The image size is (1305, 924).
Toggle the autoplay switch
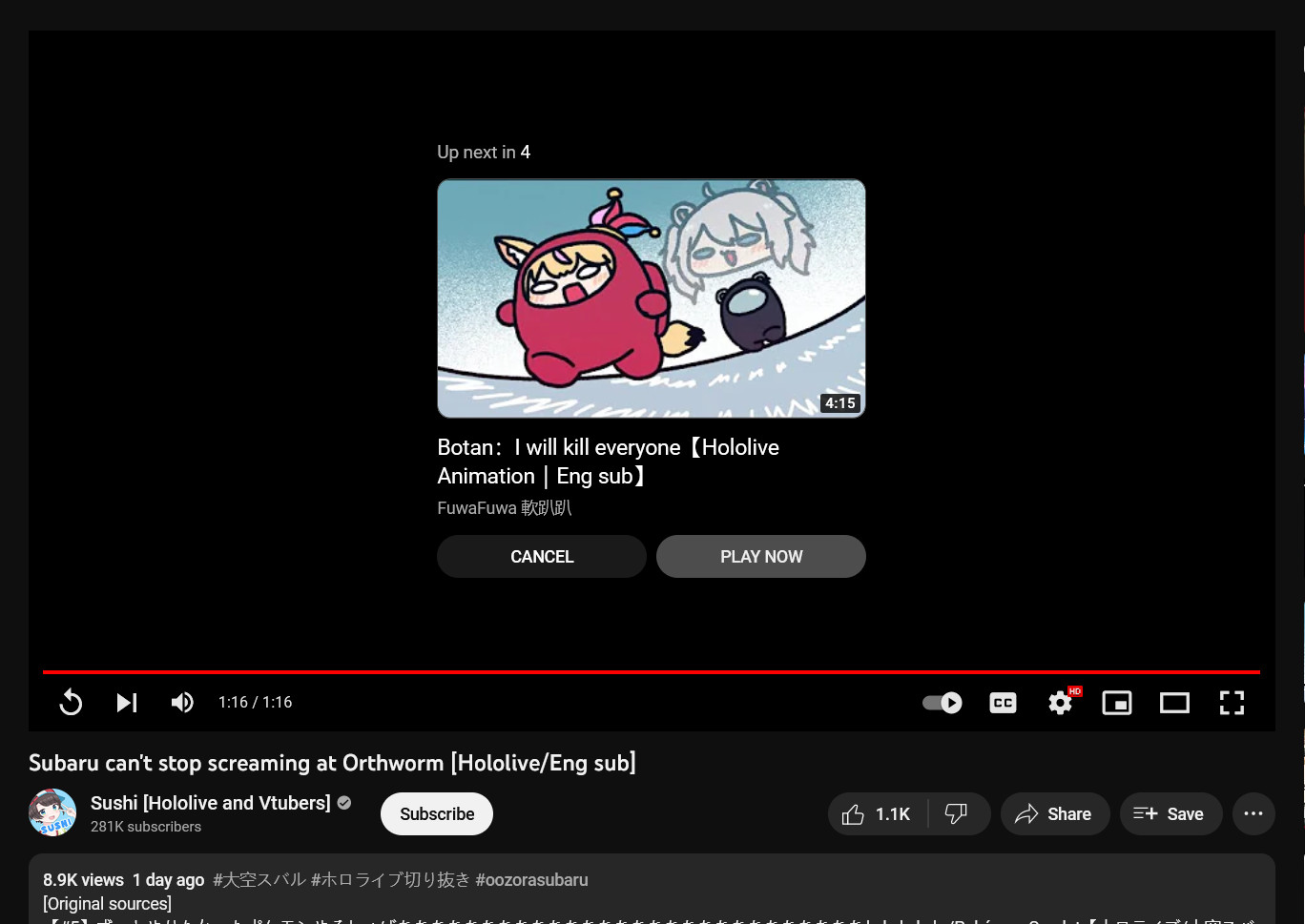(x=942, y=703)
